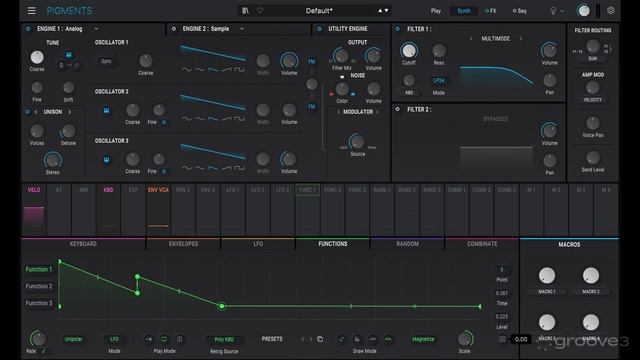Choose the loop Play Mode icon

pos(164,339)
